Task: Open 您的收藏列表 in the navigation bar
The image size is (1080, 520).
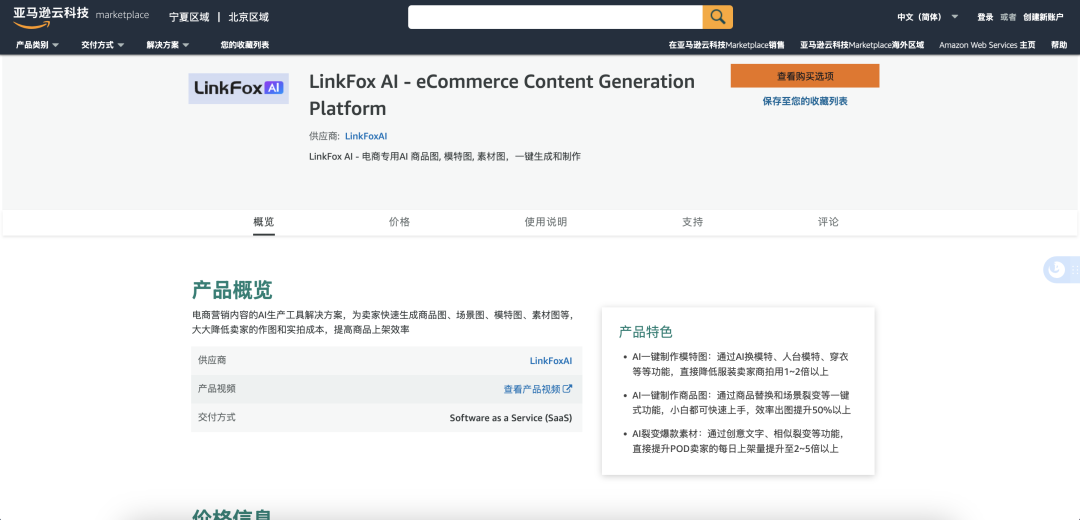Action: [x=245, y=45]
